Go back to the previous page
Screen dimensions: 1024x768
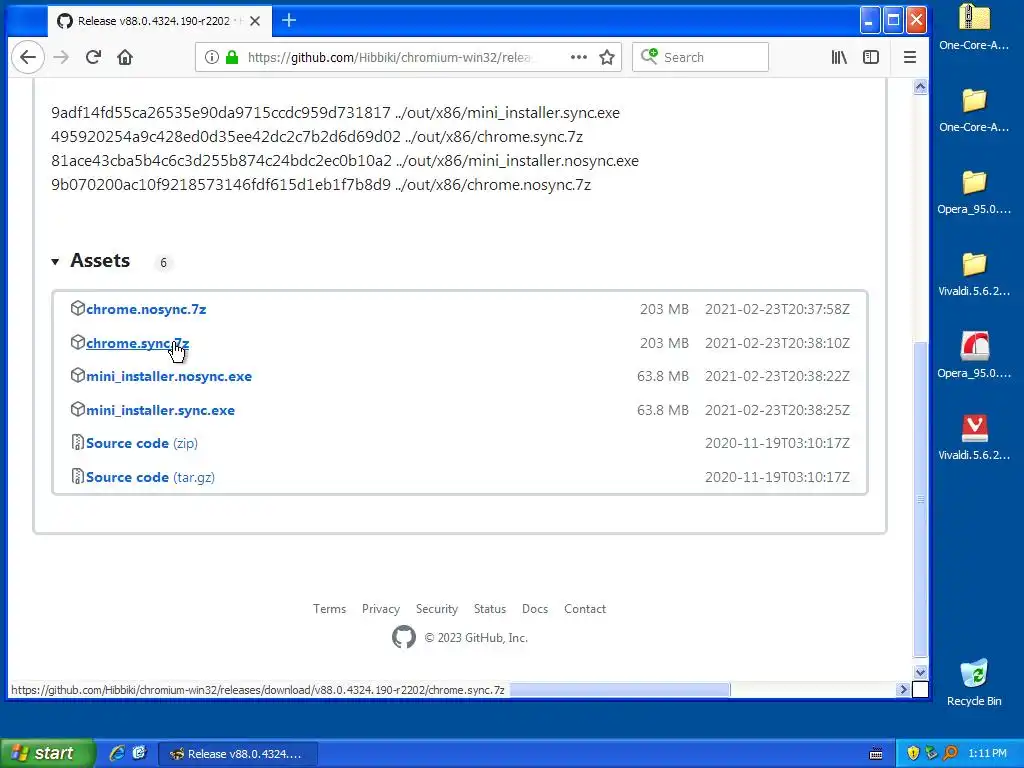pyautogui.click(x=27, y=57)
